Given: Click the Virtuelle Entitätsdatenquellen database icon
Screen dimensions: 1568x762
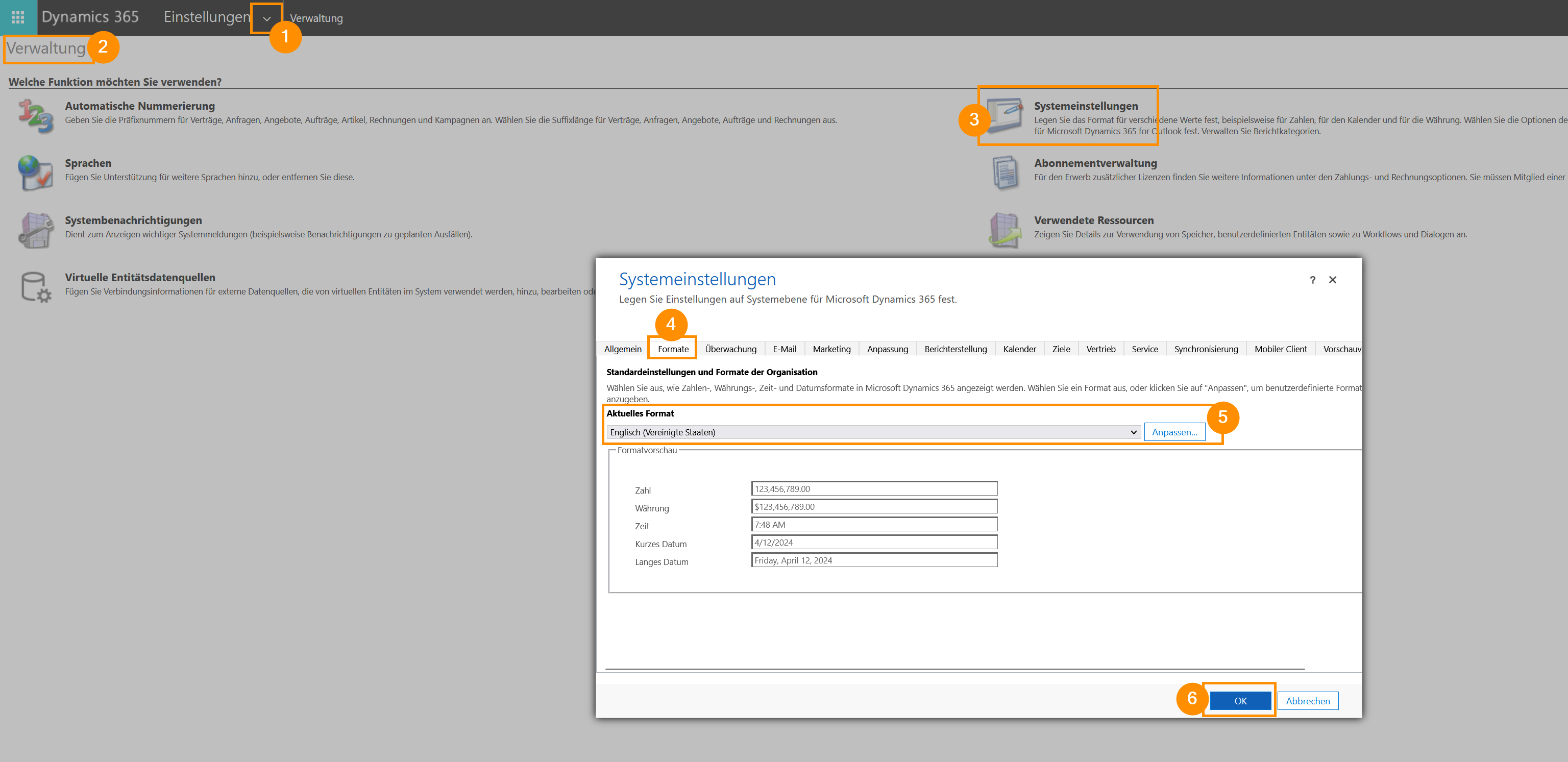Looking at the screenshot, I should pos(35,287).
